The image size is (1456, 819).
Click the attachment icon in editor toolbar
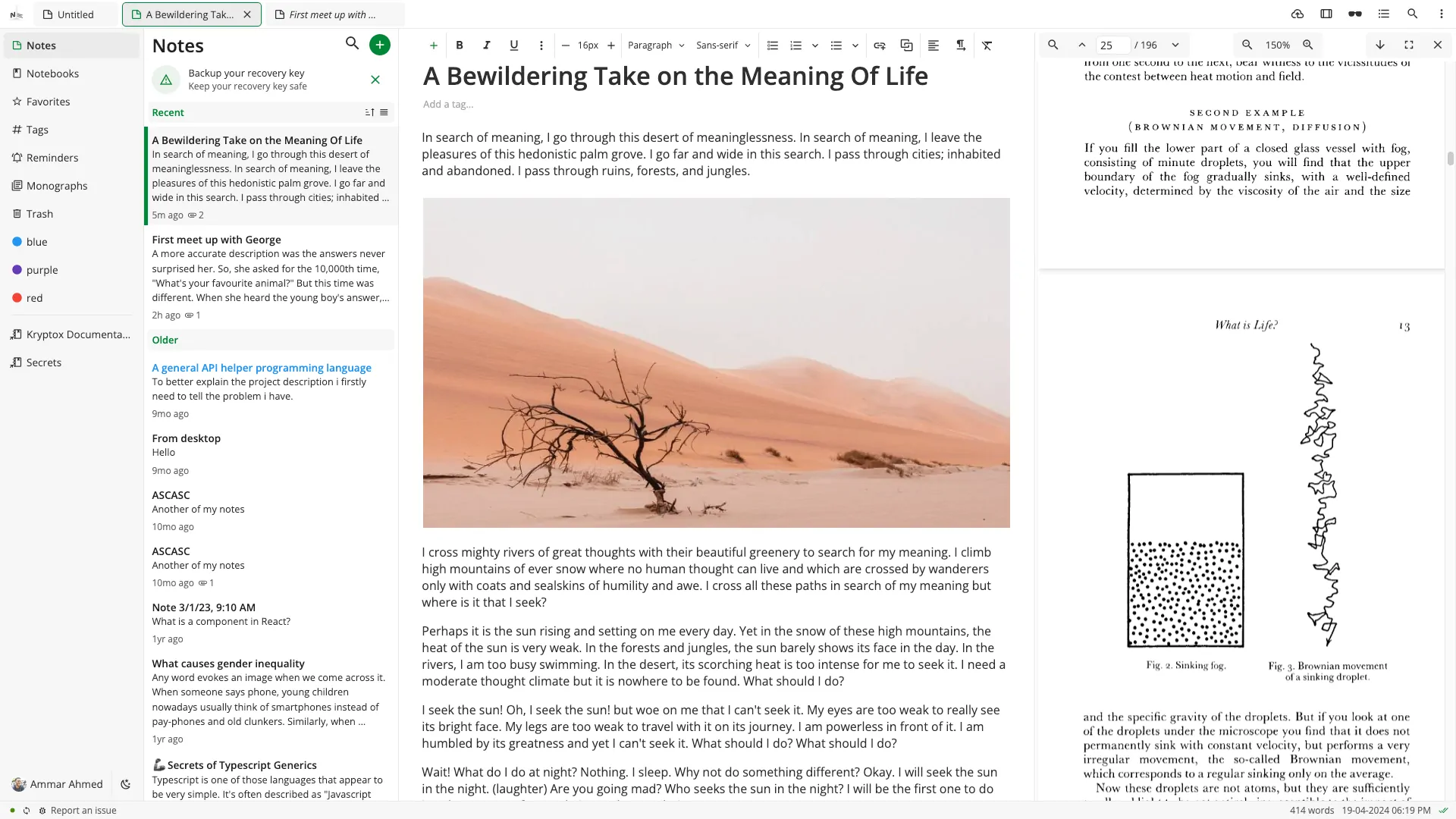tap(906, 45)
